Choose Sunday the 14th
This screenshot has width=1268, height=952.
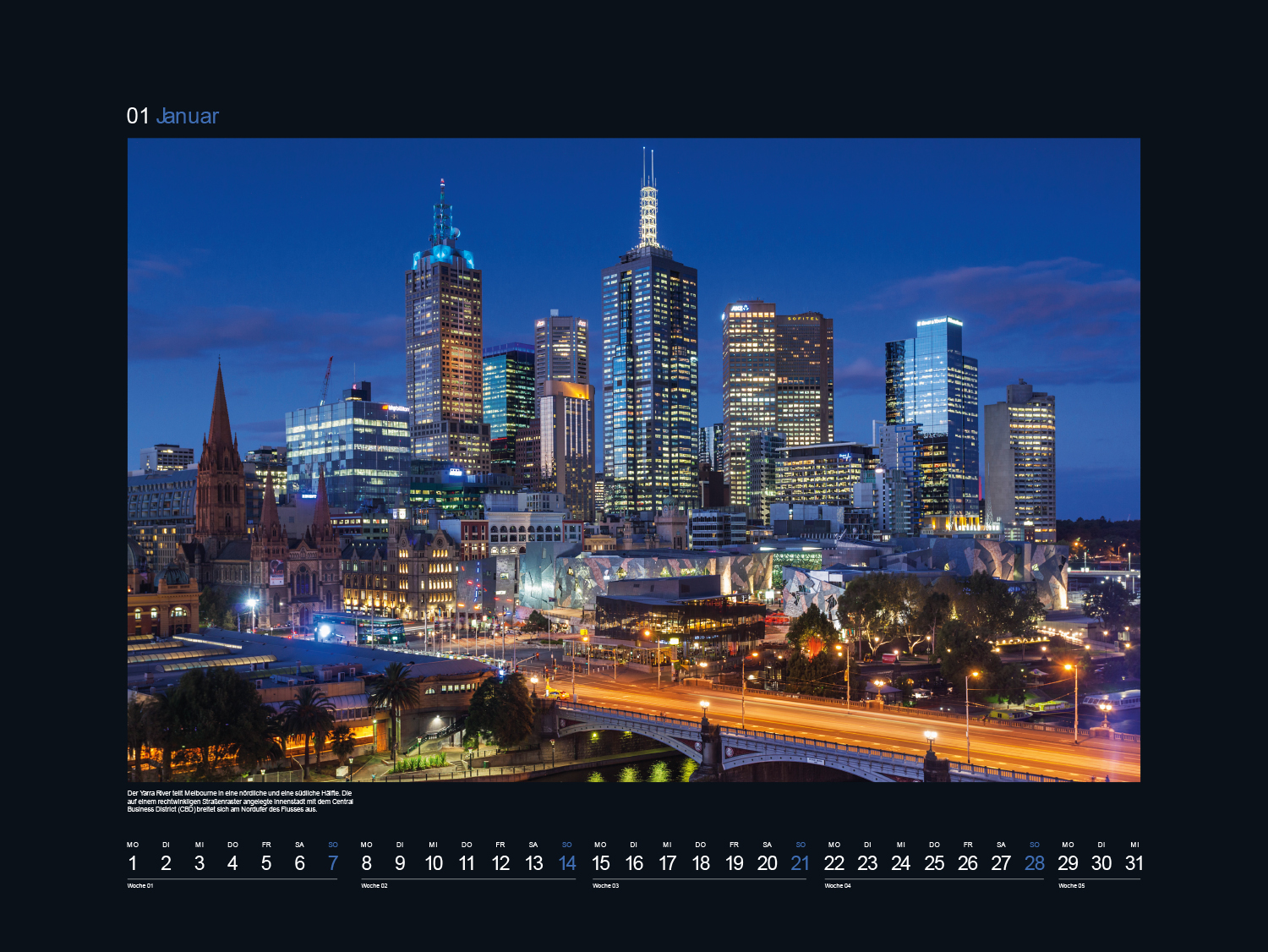click(x=567, y=863)
